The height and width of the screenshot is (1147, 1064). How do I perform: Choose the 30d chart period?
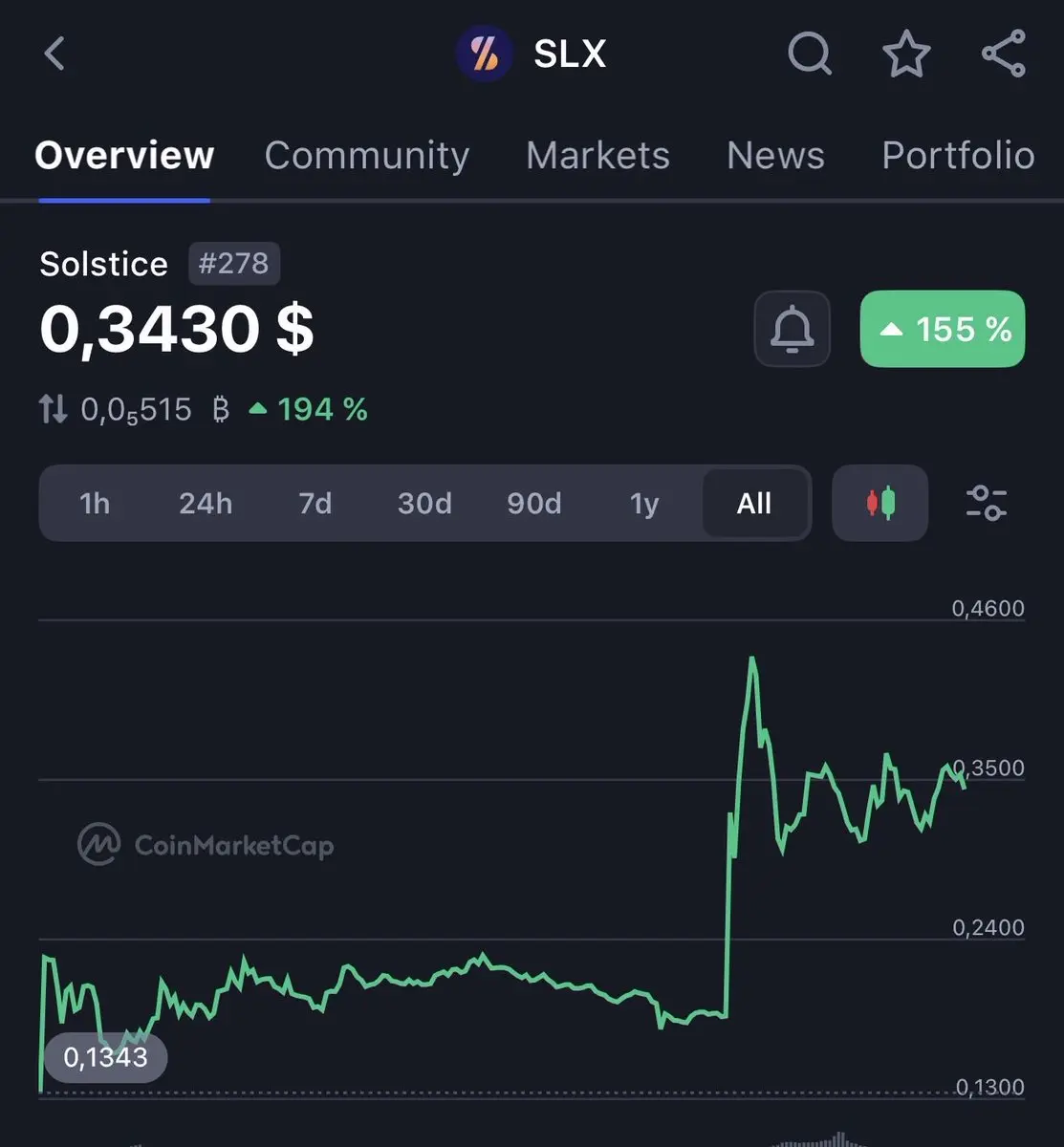(x=424, y=503)
